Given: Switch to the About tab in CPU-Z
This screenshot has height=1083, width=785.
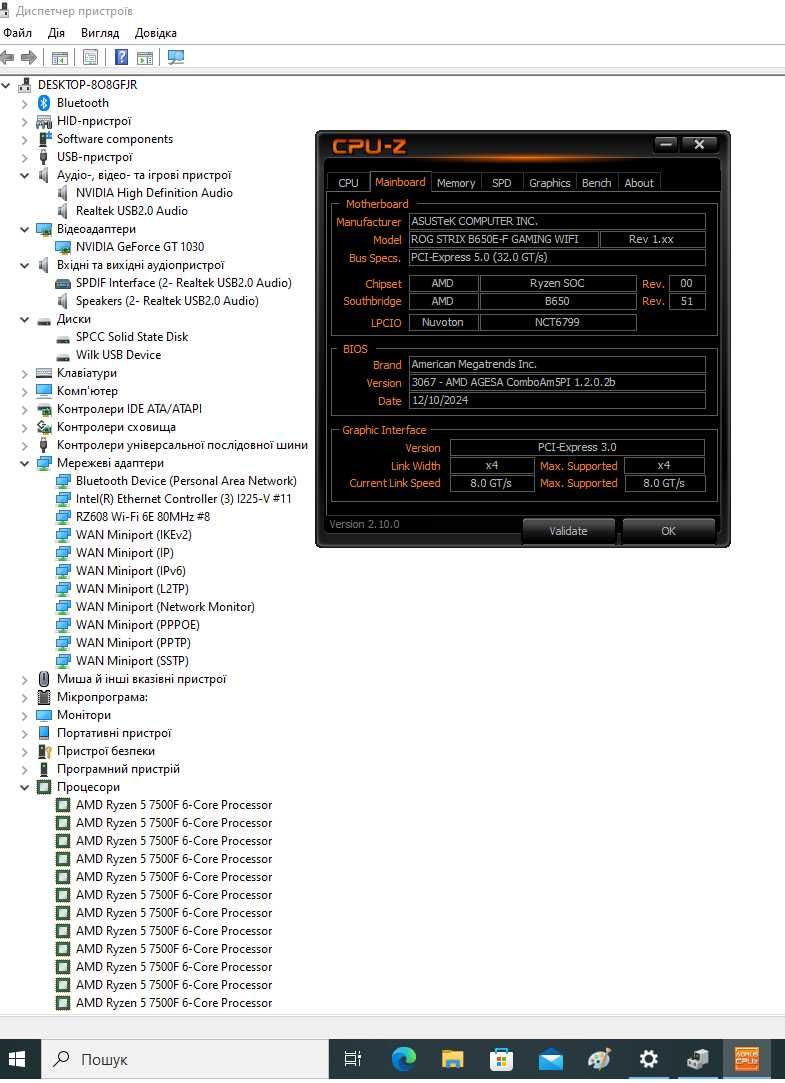Looking at the screenshot, I should pyautogui.click(x=639, y=182).
